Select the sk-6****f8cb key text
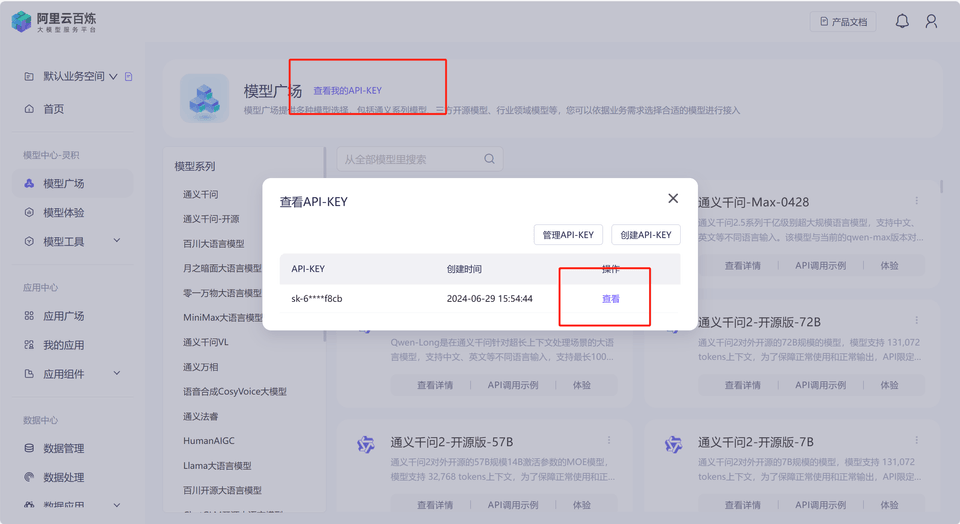This screenshot has width=960, height=524. click(x=317, y=299)
